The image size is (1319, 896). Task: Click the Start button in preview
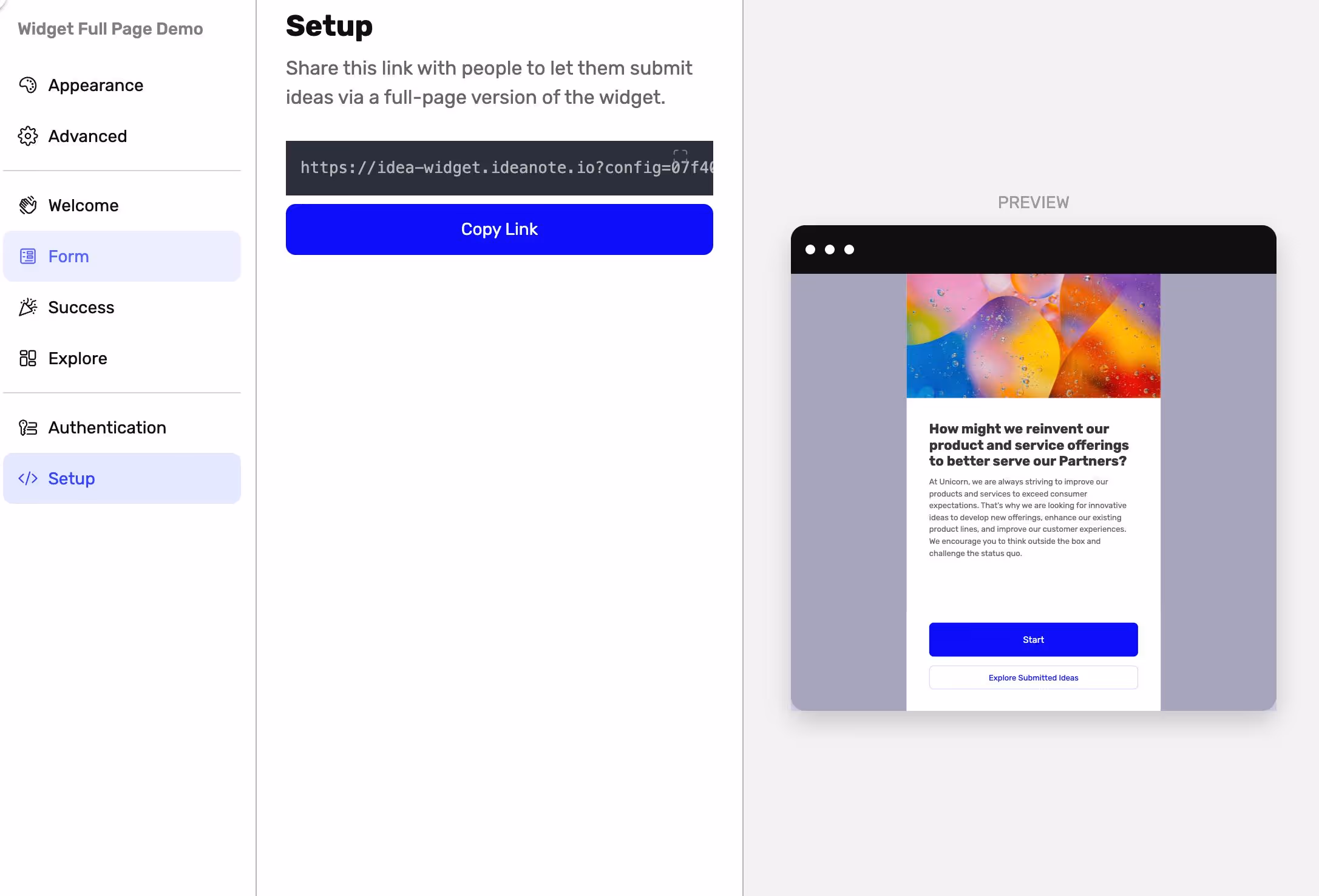pyautogui.click(x=1033, y=639)
